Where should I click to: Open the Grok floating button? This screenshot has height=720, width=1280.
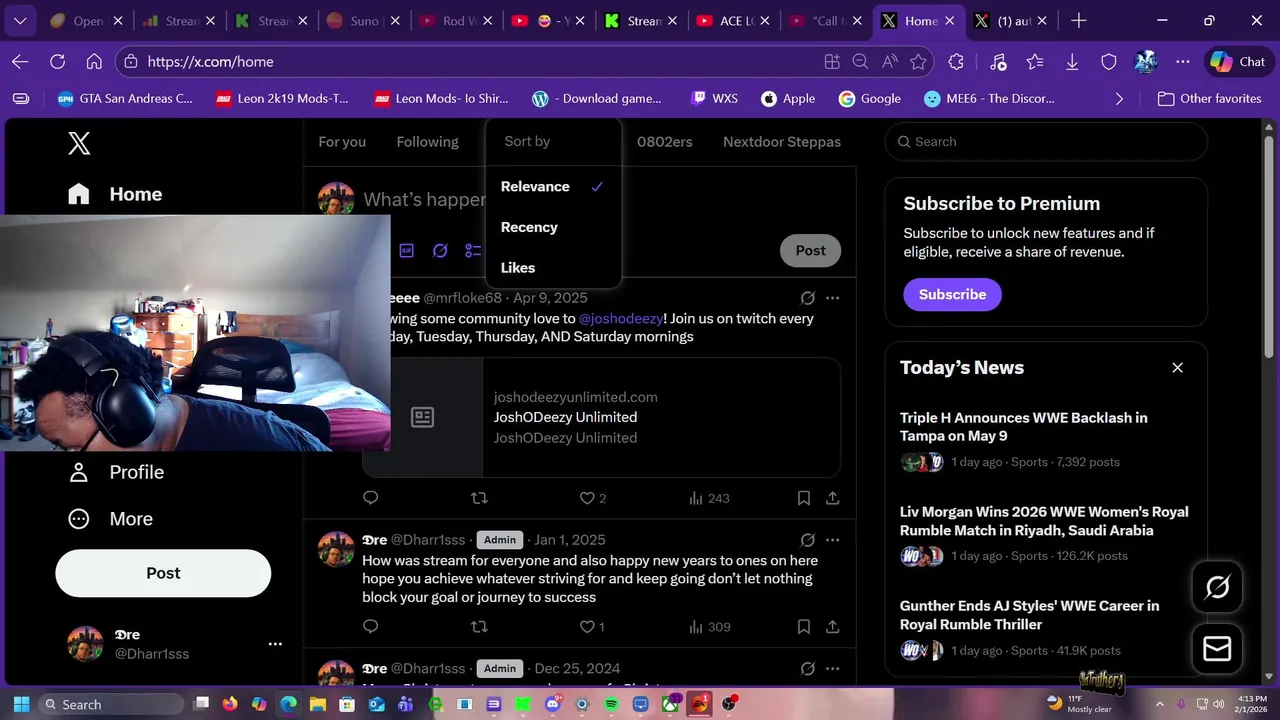(x=1217, y=587)
